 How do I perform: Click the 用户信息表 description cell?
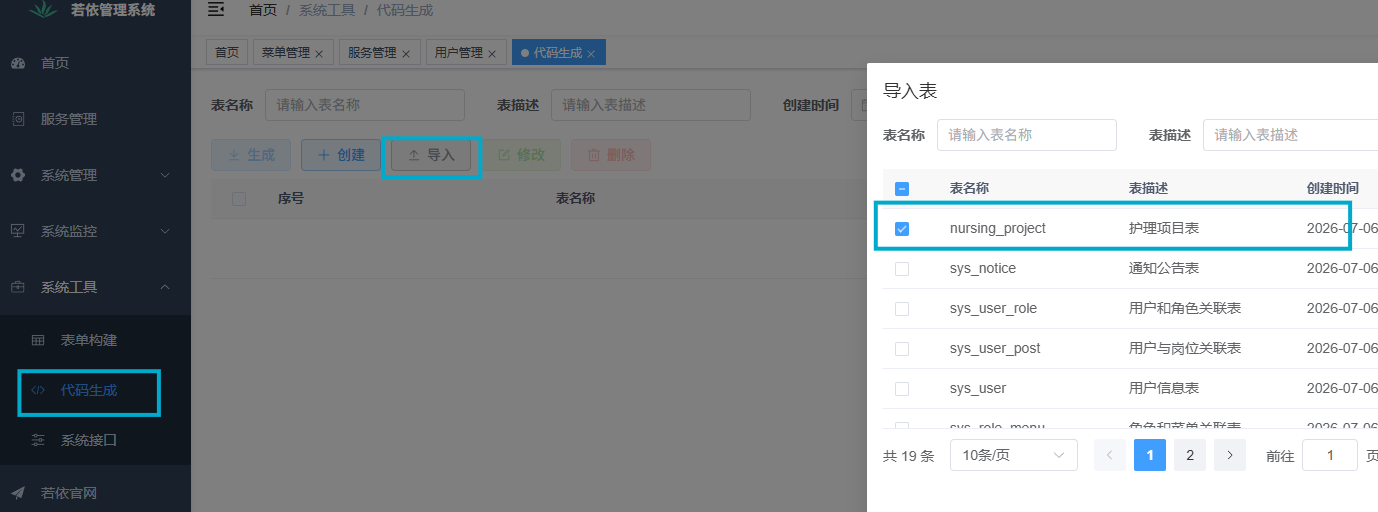(1164, 388)
